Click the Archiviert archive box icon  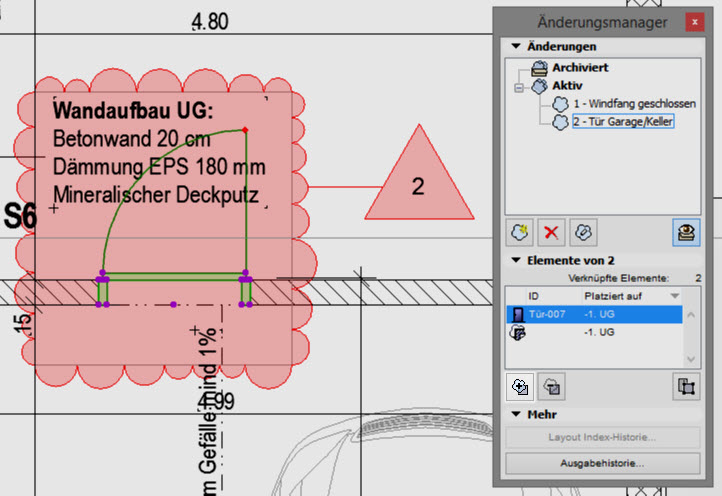539,68
